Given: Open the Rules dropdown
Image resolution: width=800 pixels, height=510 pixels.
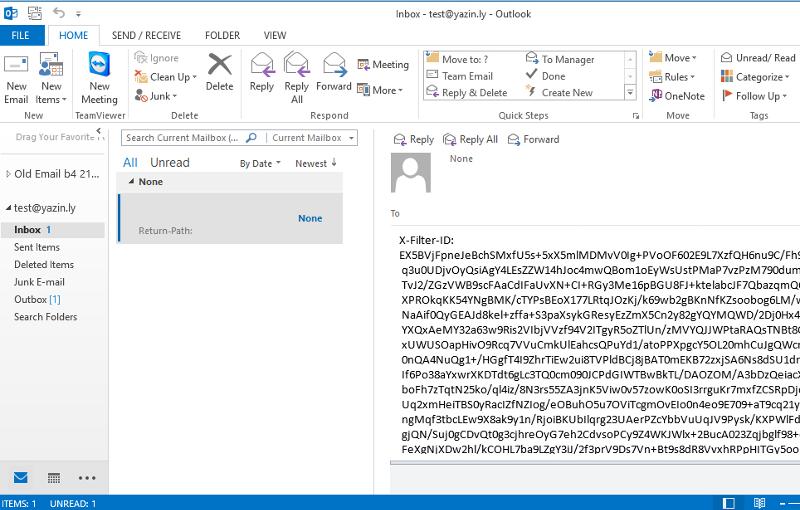Looking at the screenshot, I should click(672, 77).
